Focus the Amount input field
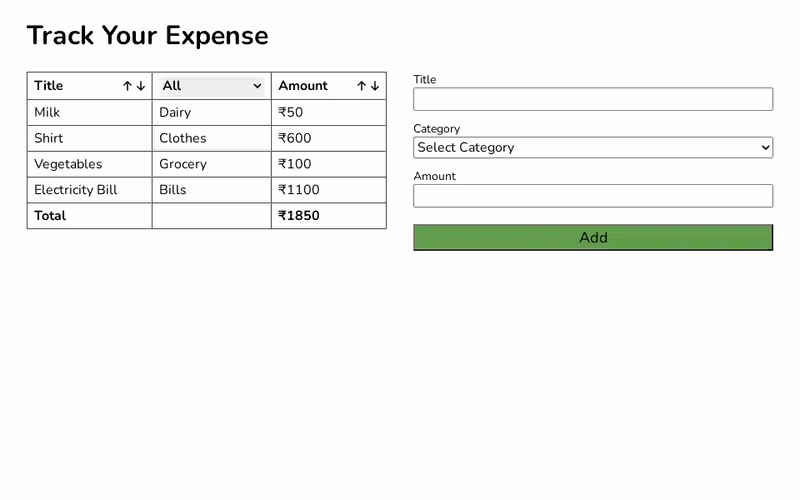 click(593, 196)
